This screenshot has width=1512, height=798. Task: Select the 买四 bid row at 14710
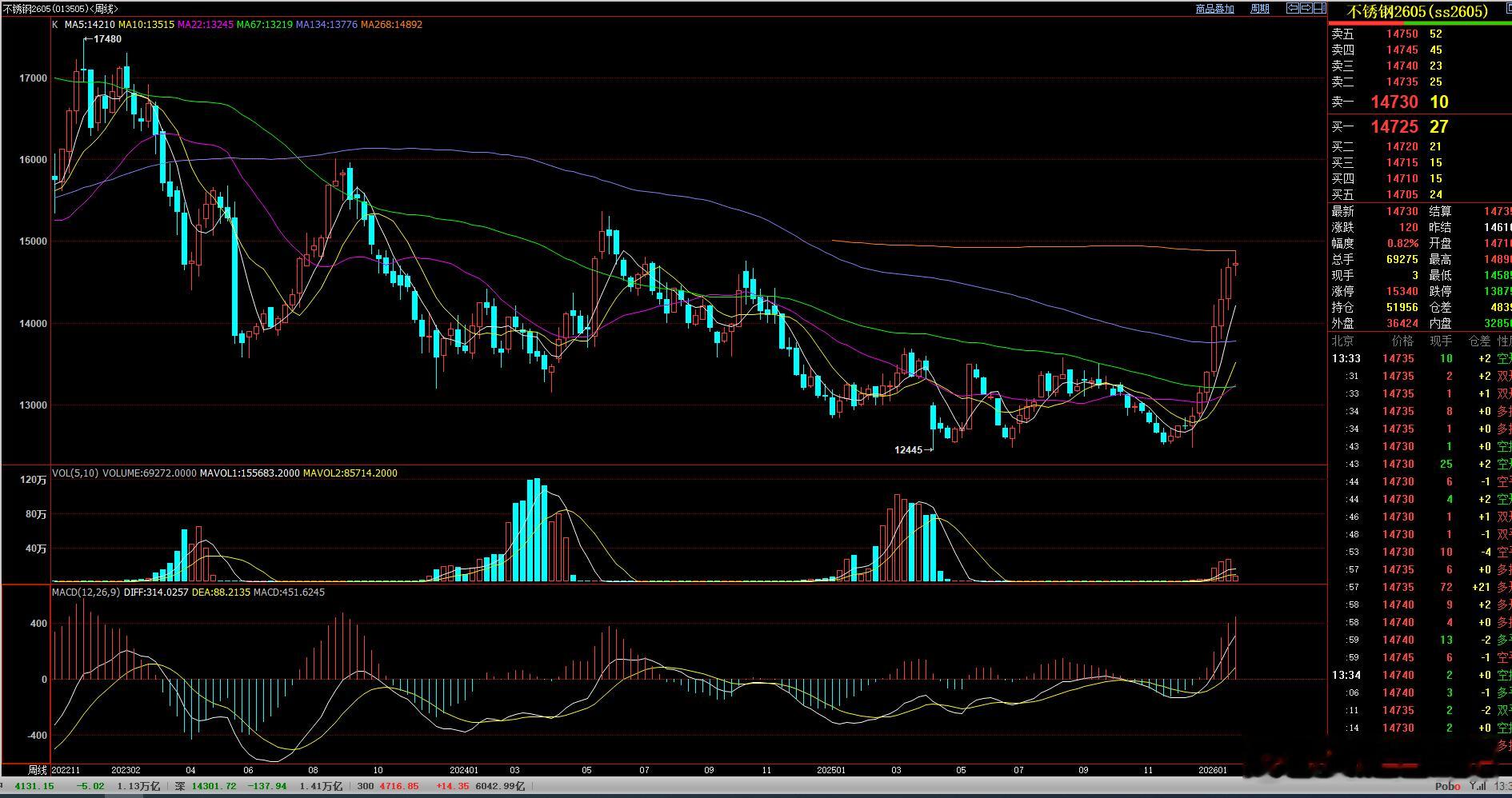coord(1420,178)
